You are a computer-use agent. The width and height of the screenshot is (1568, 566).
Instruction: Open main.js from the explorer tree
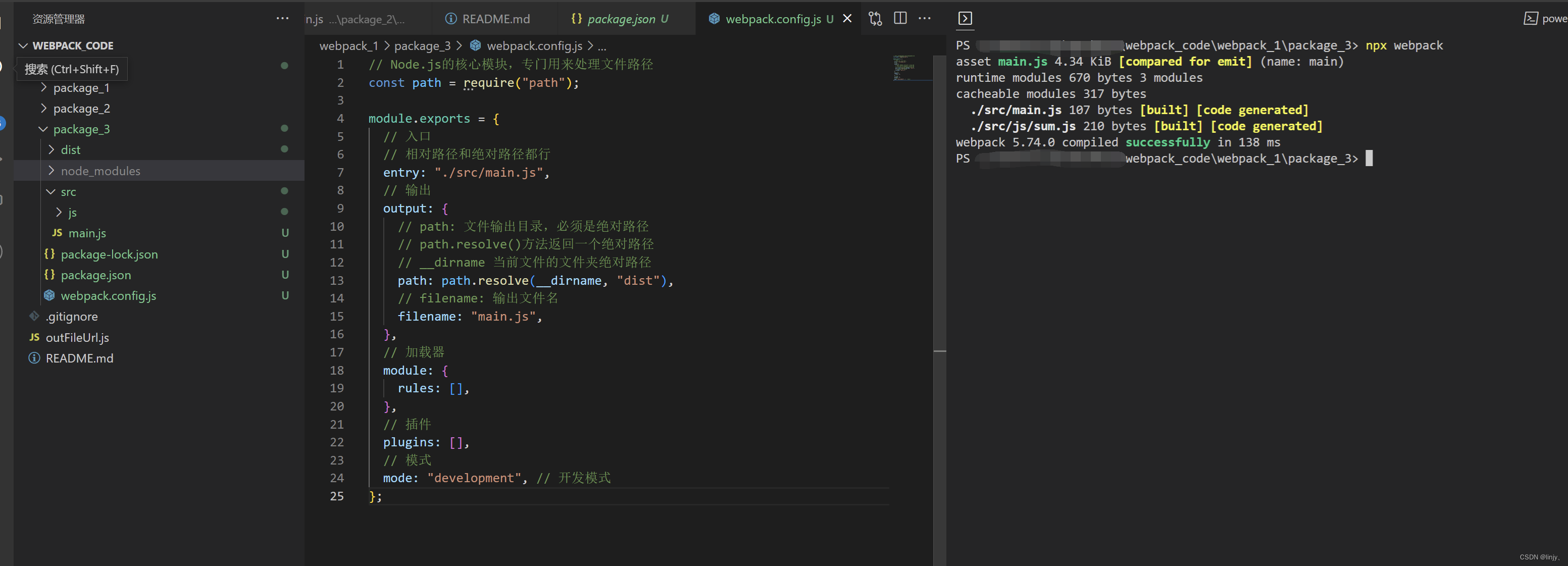(x=87, y=233)
